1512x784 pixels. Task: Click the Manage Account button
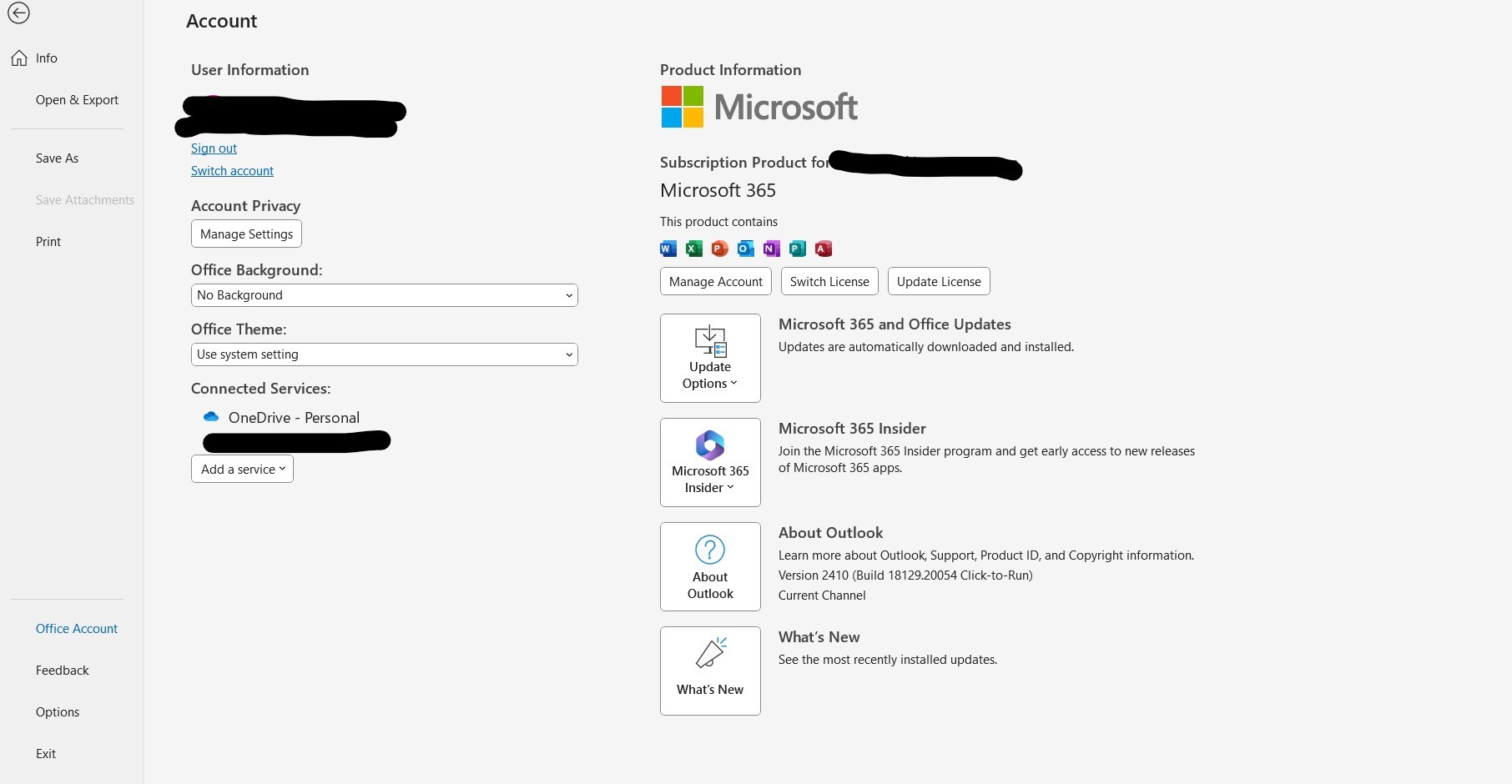[x=715, y=281]
